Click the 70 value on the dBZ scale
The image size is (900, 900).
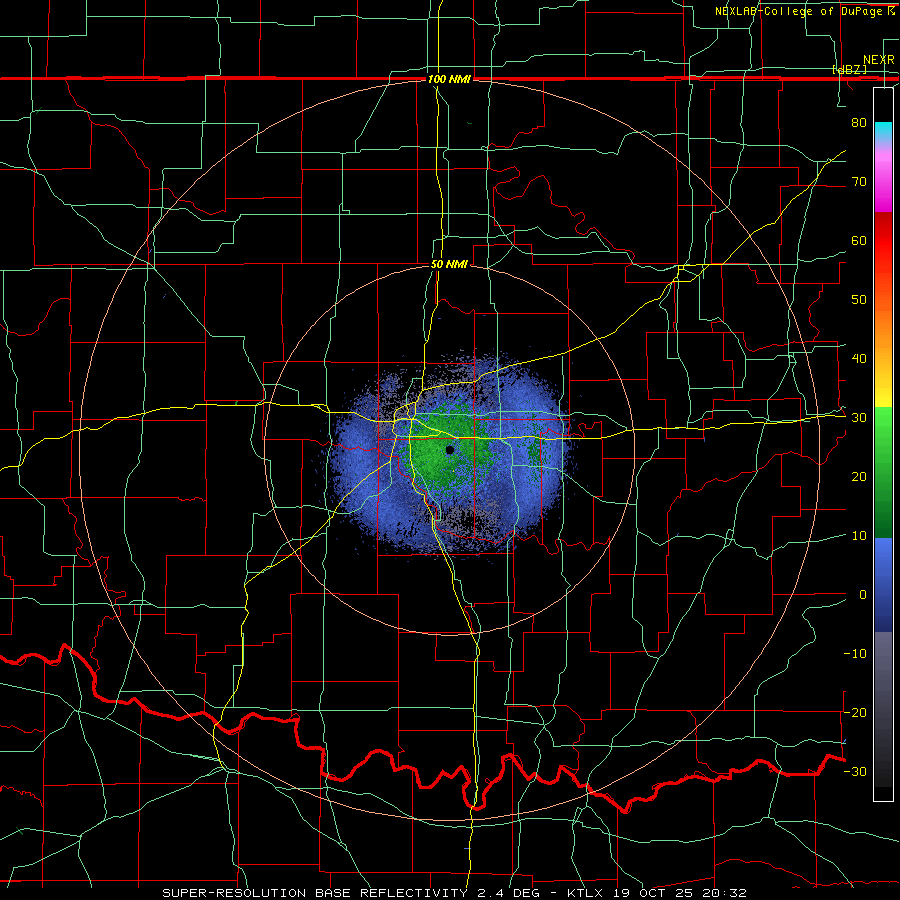point(859,181)
